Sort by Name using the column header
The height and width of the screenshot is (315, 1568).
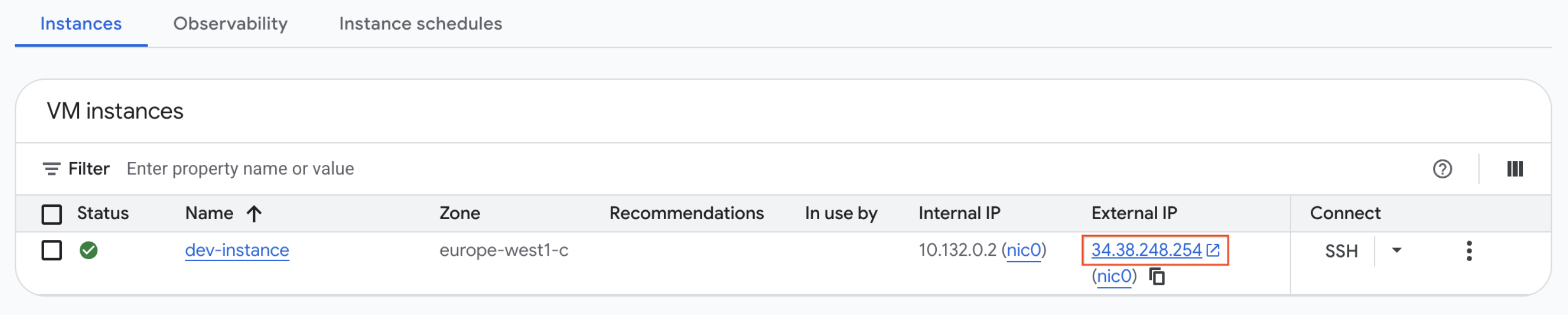click(210, 213)
